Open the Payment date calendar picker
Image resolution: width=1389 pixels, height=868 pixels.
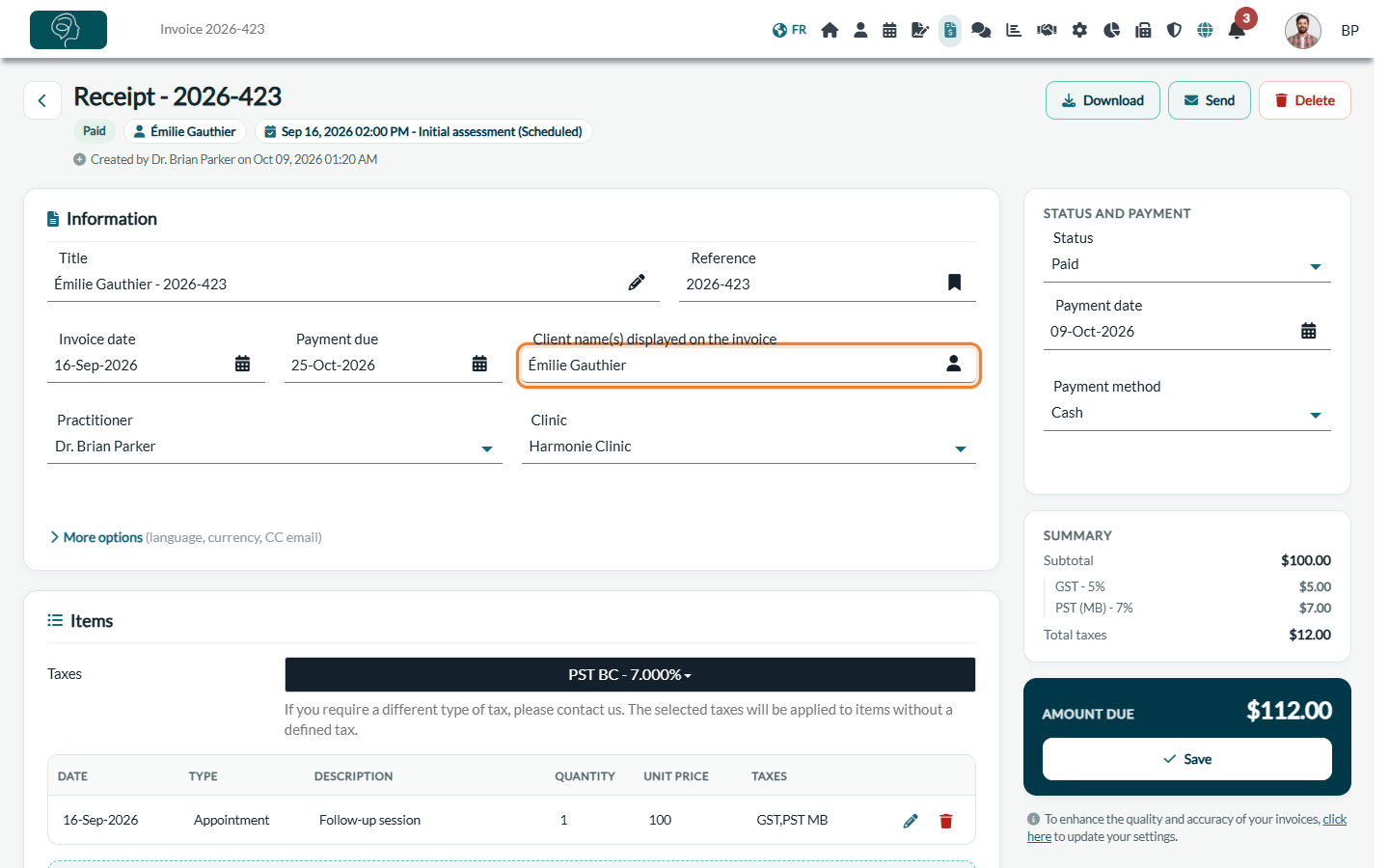pyautogui.click(x=1308, y=331)
